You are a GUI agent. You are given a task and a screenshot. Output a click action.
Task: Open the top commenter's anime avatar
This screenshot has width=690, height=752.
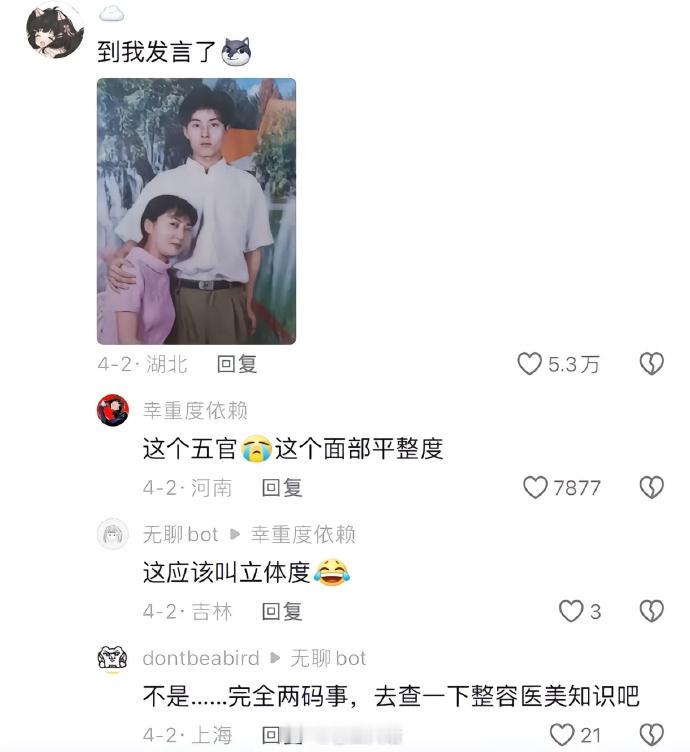pyautogui.click(x=54, y=31)
